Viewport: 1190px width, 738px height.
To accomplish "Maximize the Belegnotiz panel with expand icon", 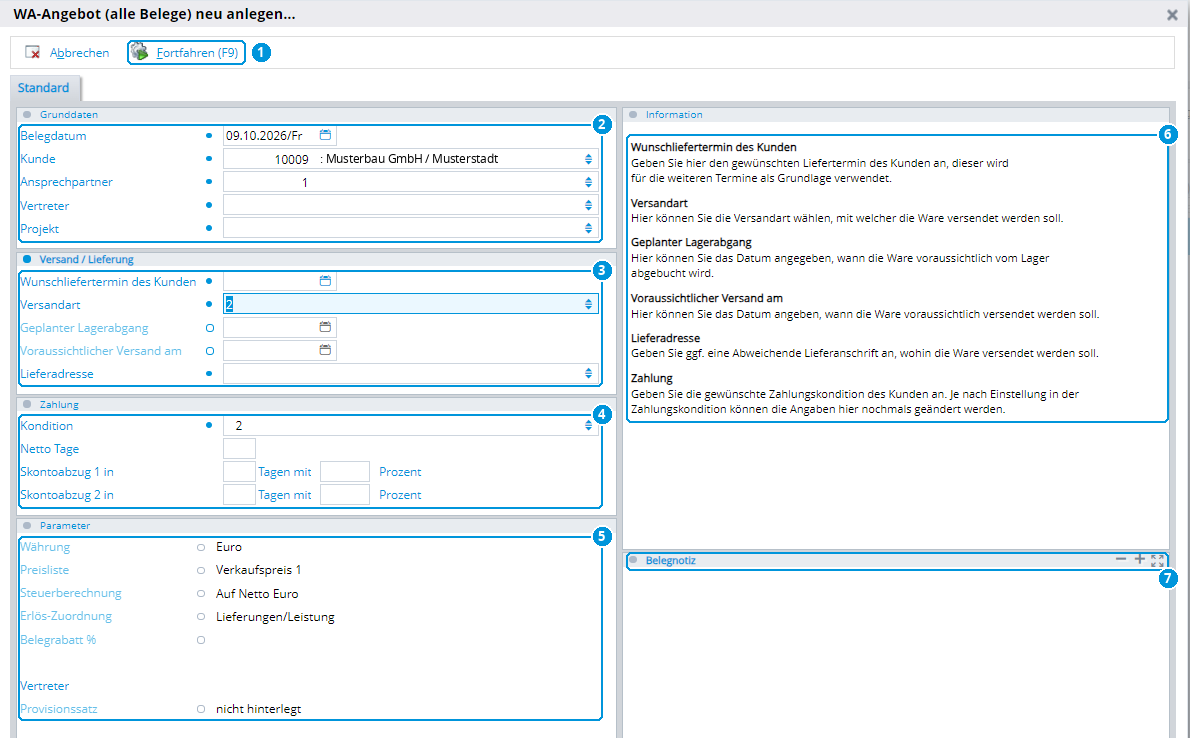I will click(x=1157, y=560).
